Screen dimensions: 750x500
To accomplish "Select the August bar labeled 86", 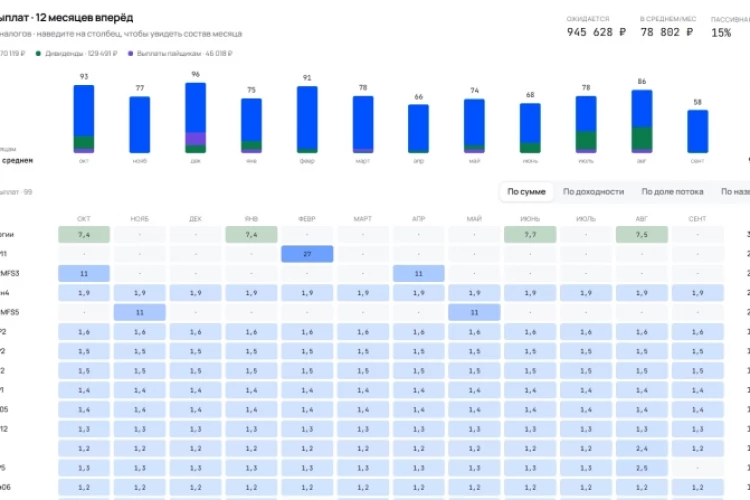I will 642,122.
